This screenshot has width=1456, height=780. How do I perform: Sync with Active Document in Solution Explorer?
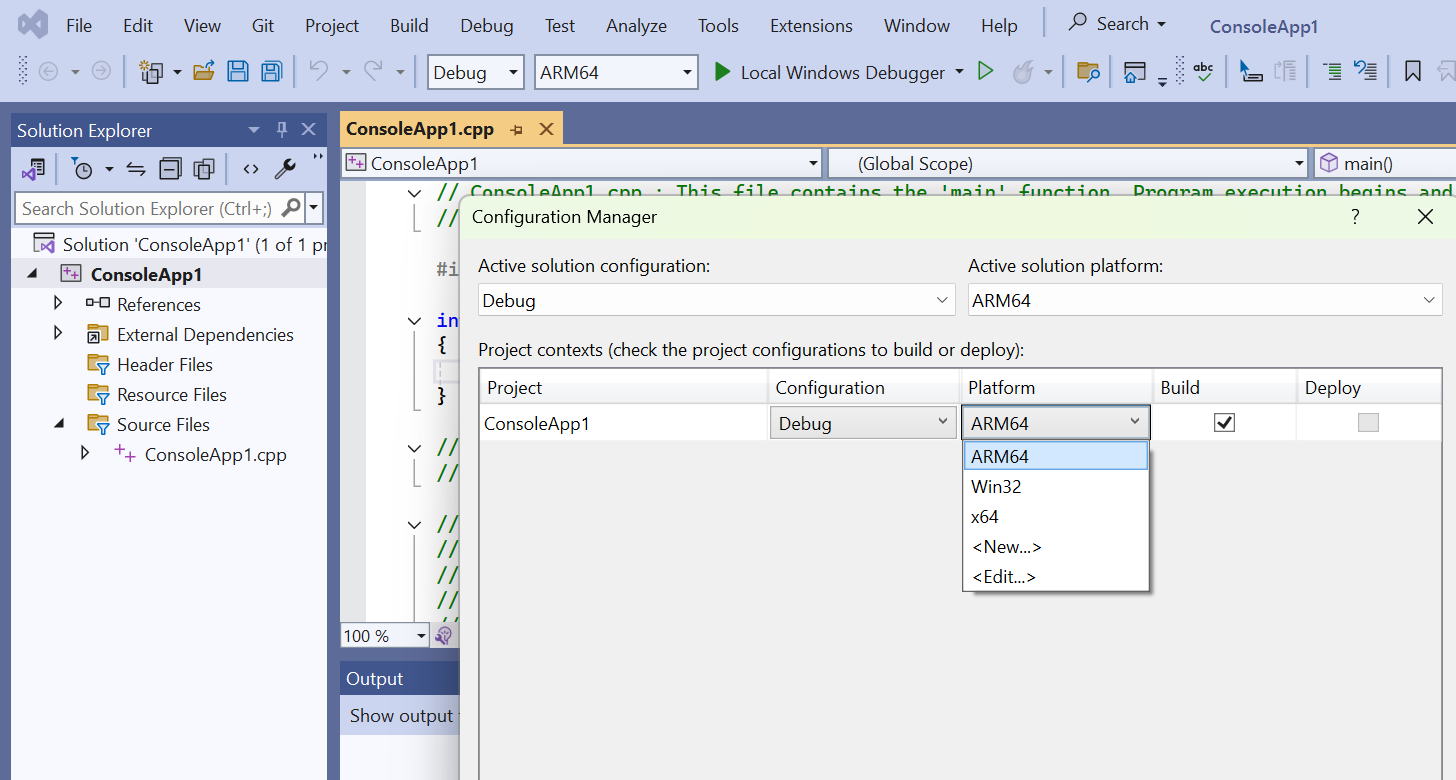[x=136, y=169]
